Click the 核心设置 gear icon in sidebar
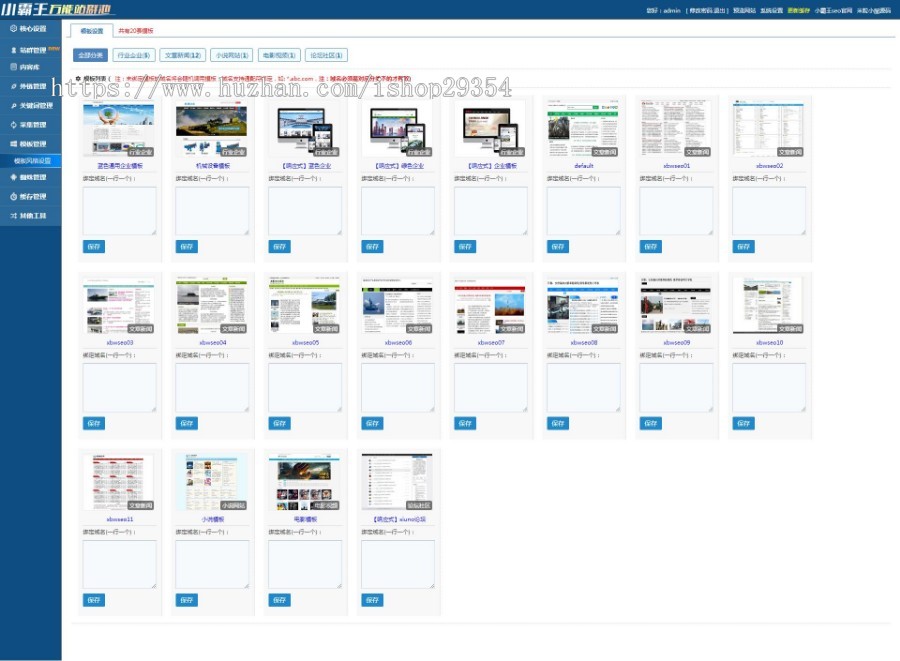The image size is (900, 661). coord(13,28)
